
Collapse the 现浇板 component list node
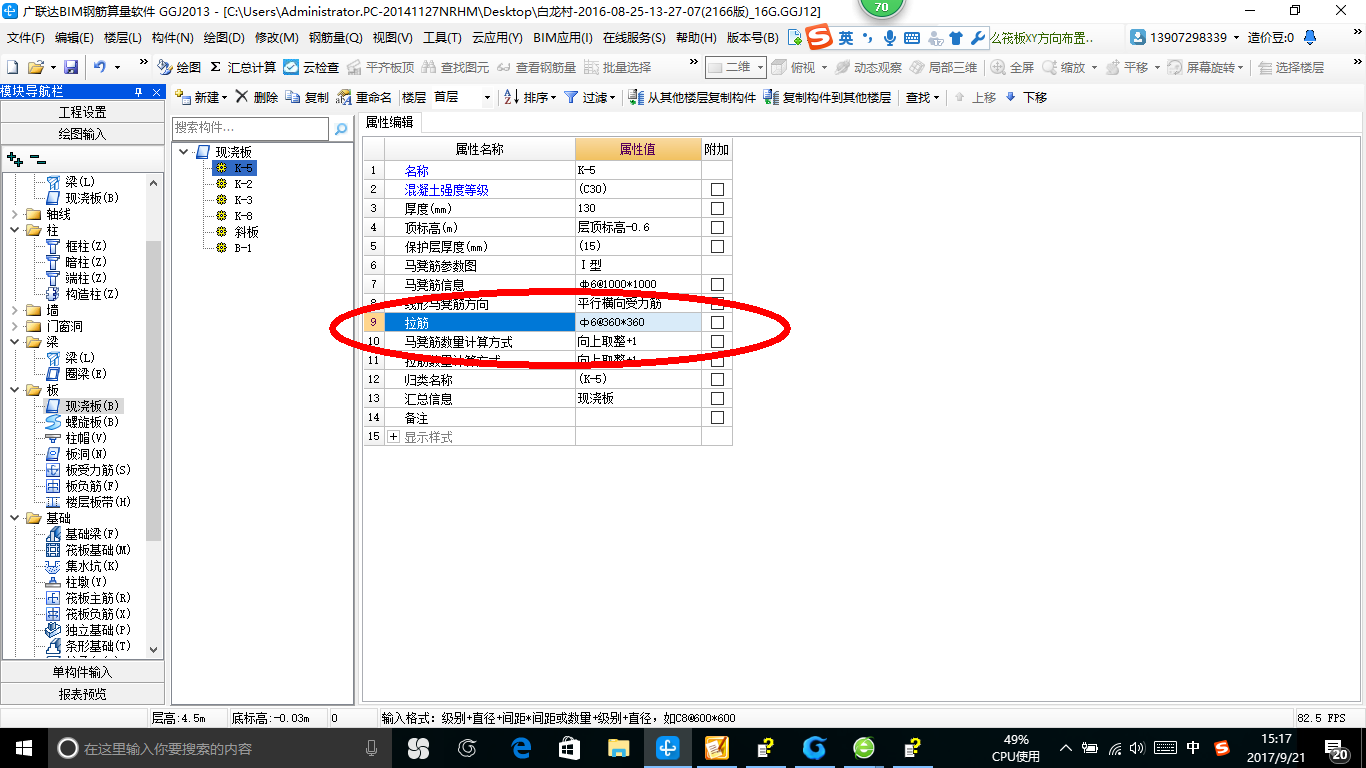point(184,152)
